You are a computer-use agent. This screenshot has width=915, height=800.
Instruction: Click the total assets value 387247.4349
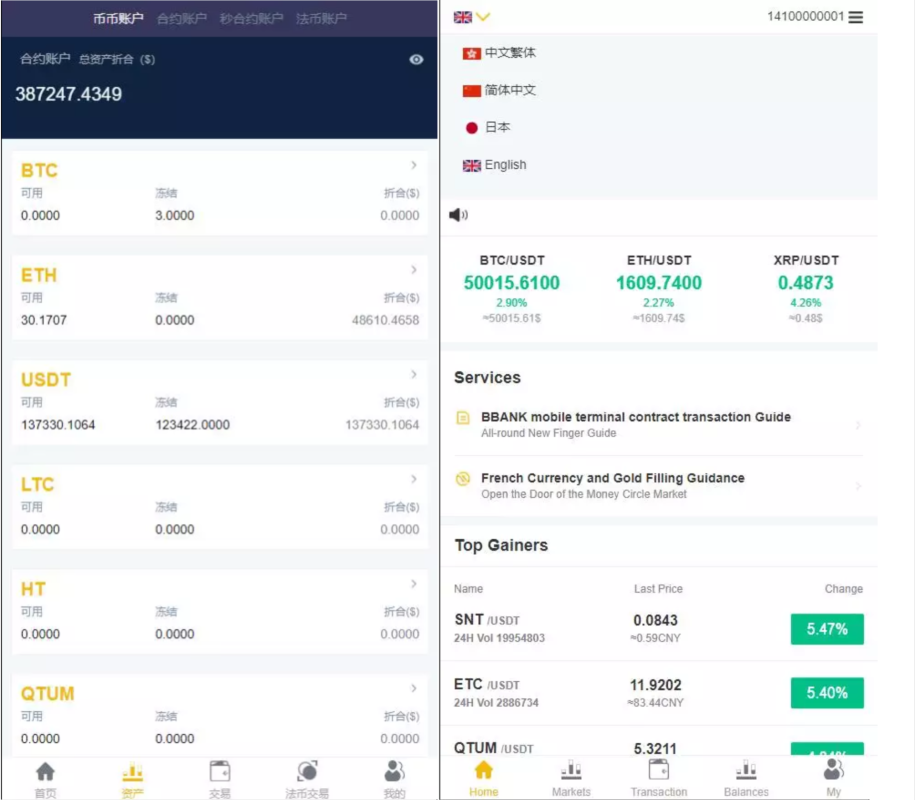click(68, 94)
